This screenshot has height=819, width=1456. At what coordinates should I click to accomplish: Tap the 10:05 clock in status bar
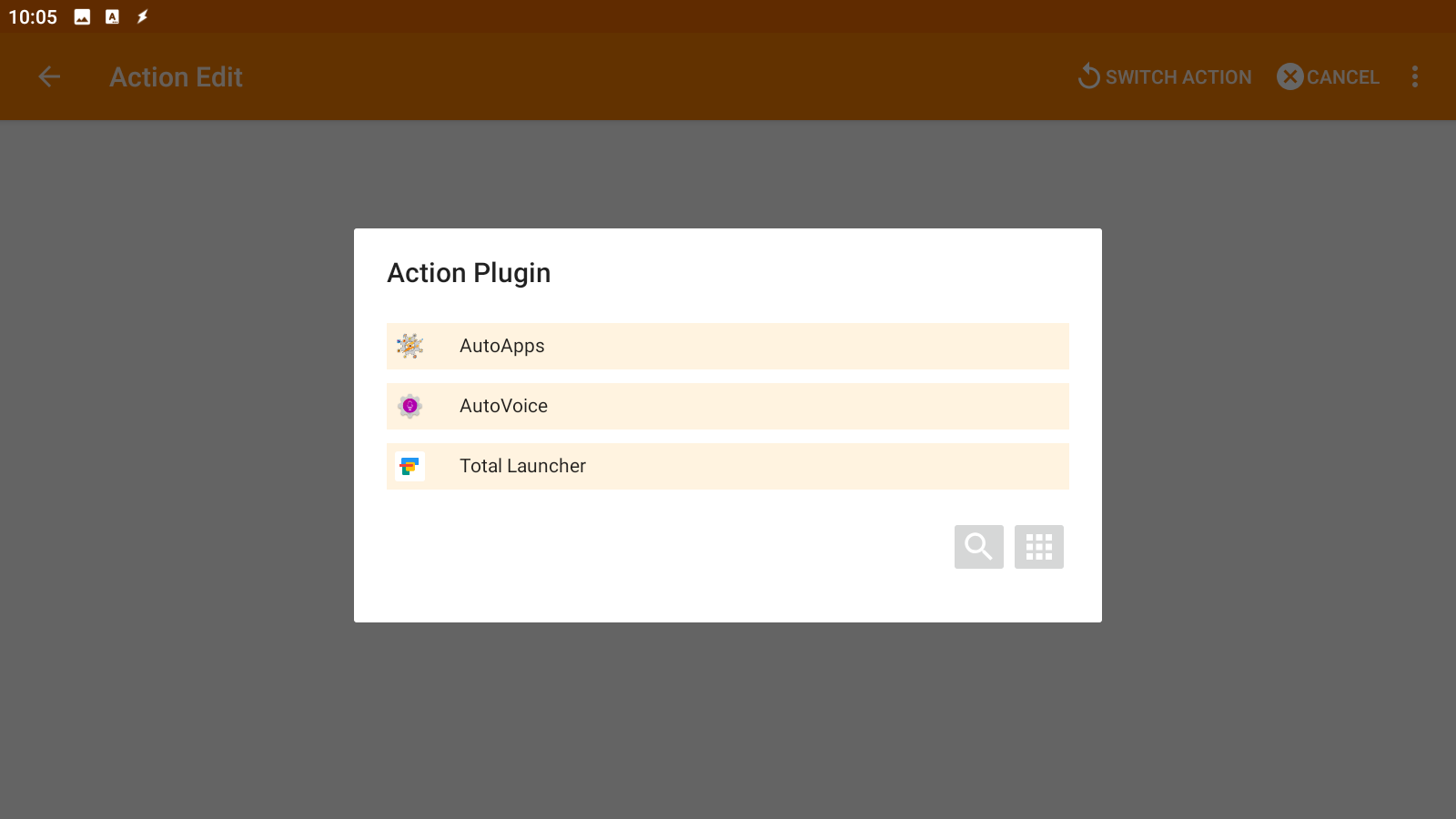33,17
